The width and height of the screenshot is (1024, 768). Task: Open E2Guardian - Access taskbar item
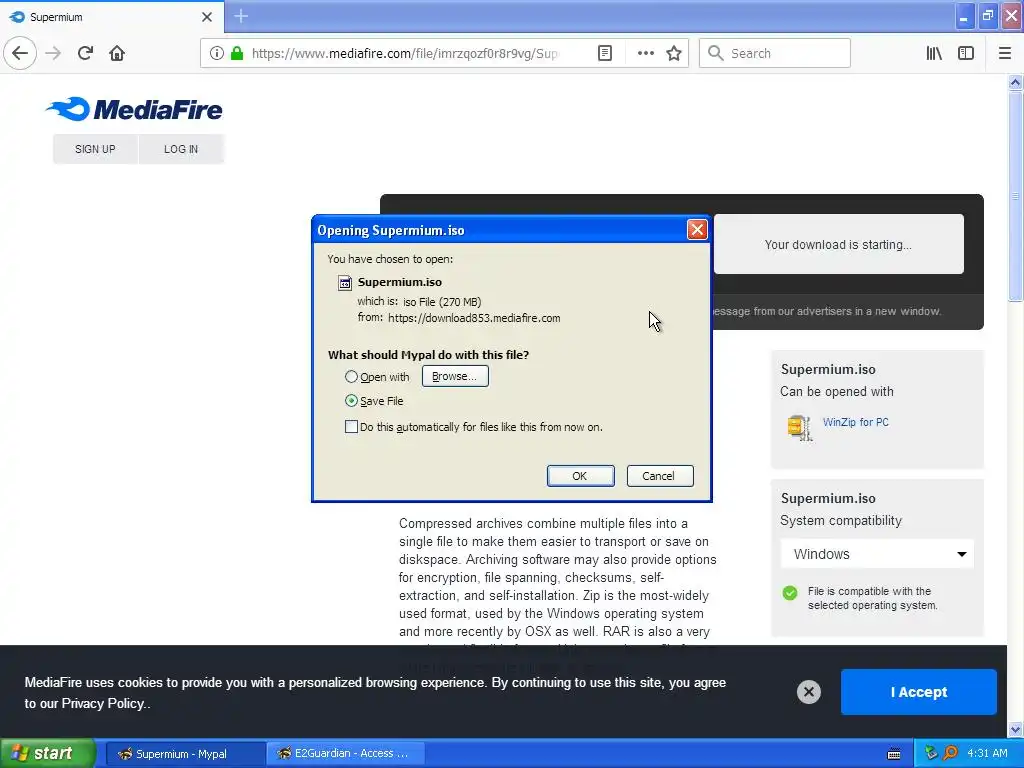tap(345, 754)
